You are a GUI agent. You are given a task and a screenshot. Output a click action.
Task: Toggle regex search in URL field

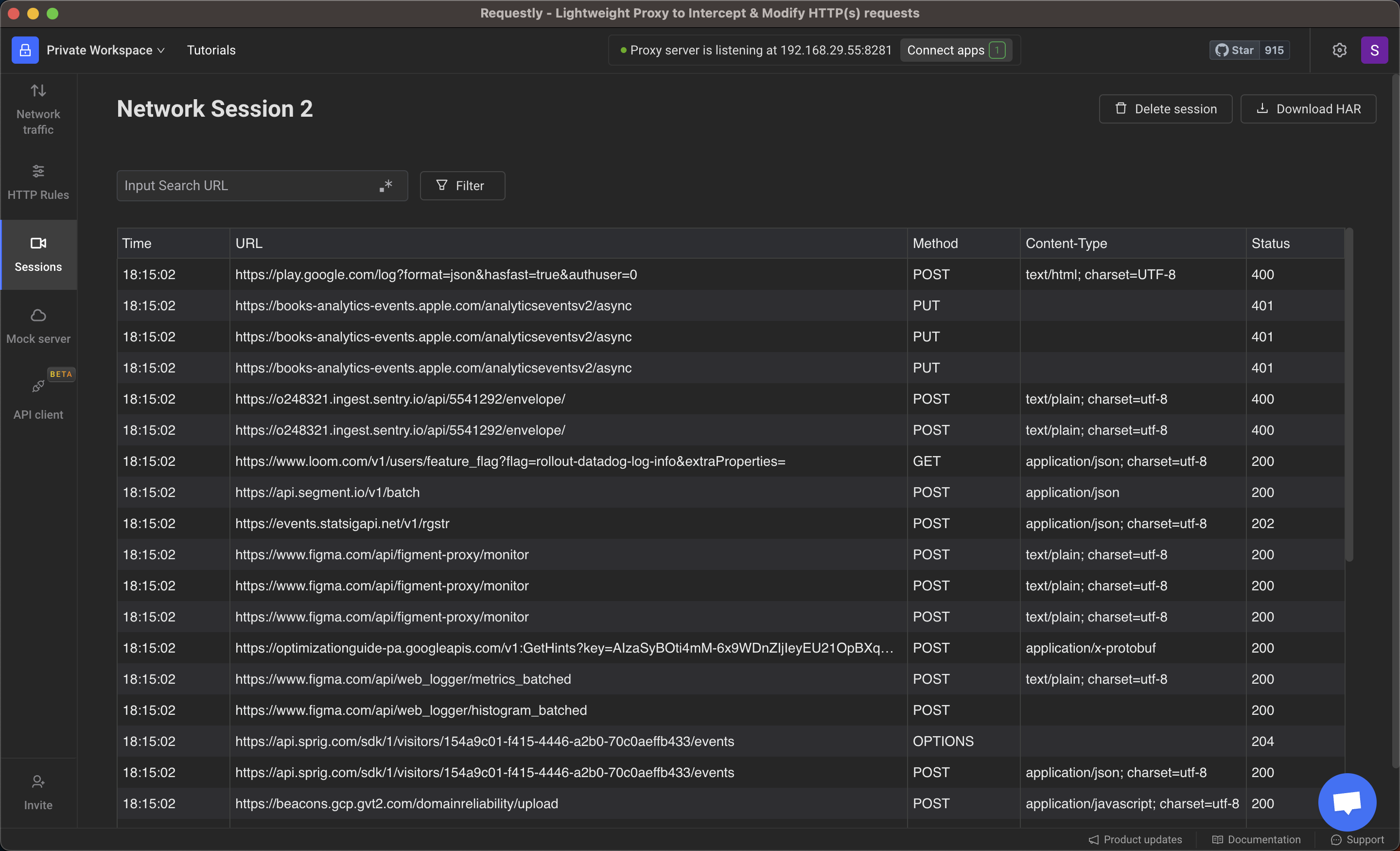(386, 186)
